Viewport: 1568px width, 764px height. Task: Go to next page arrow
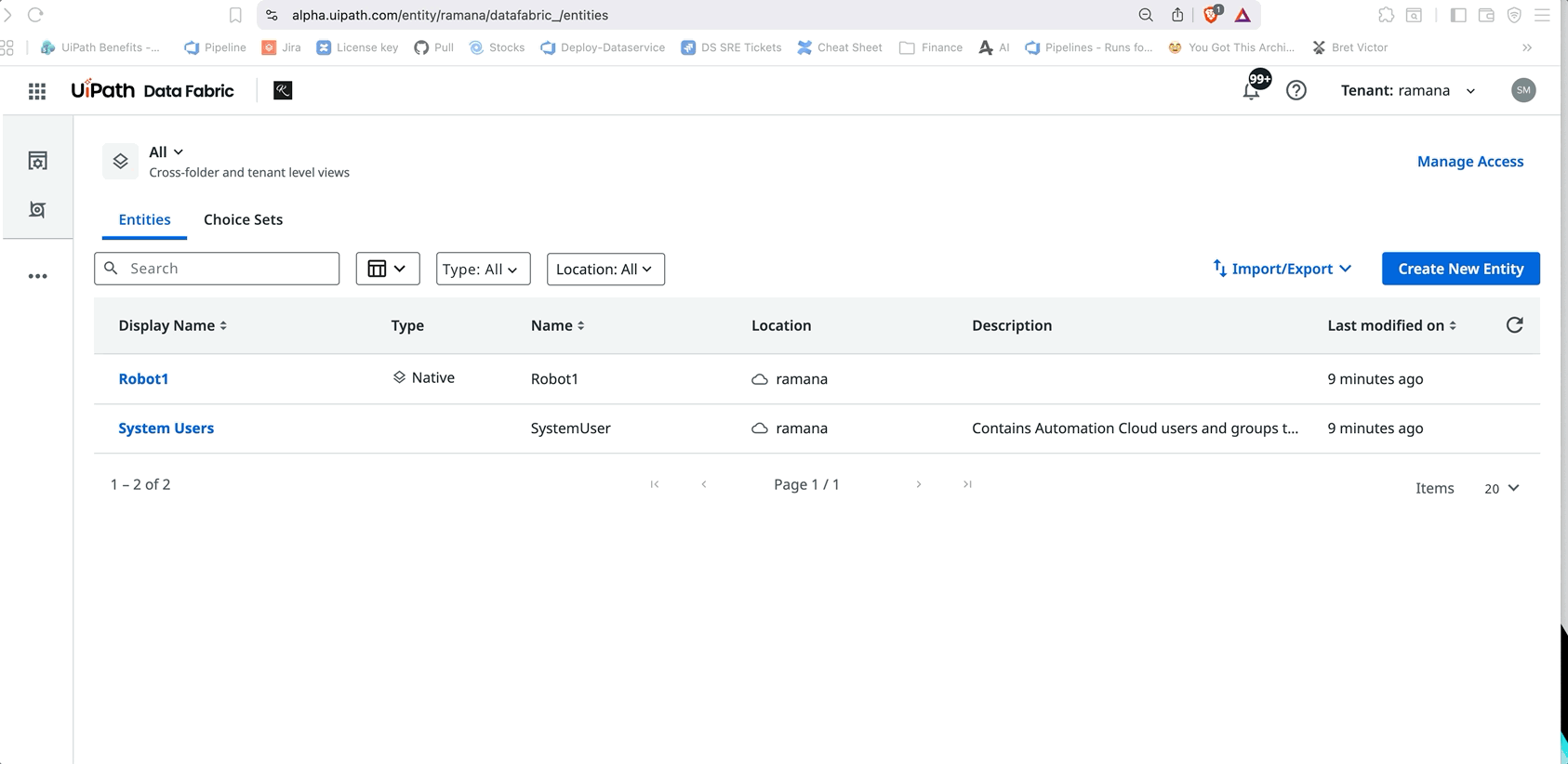coord(919,484)
